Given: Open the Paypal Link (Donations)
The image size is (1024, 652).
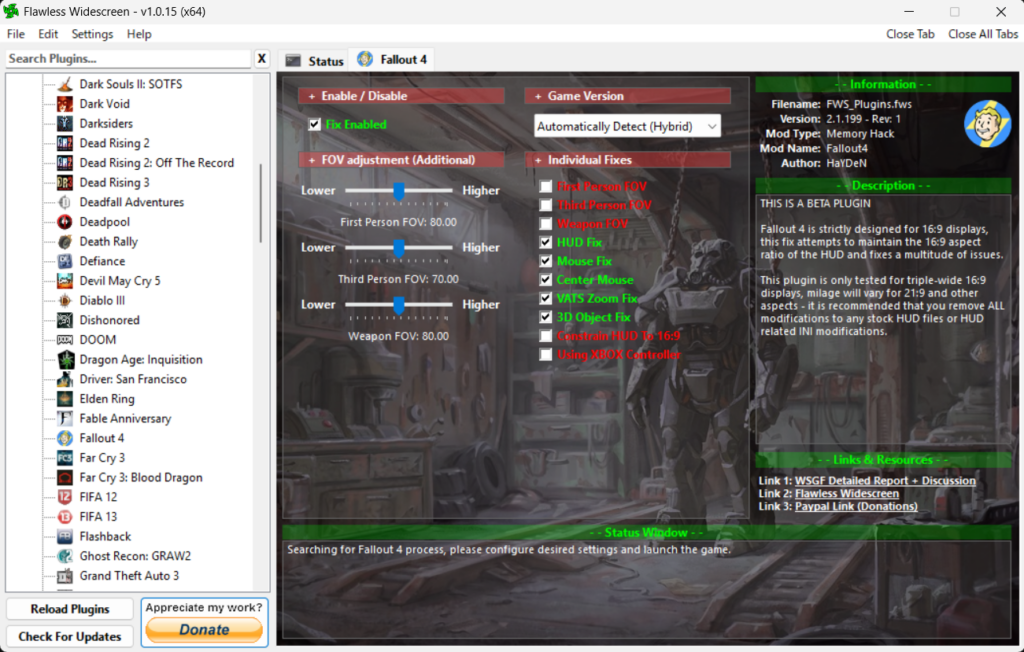Looking at the screenshot, I should click(856, 506).
